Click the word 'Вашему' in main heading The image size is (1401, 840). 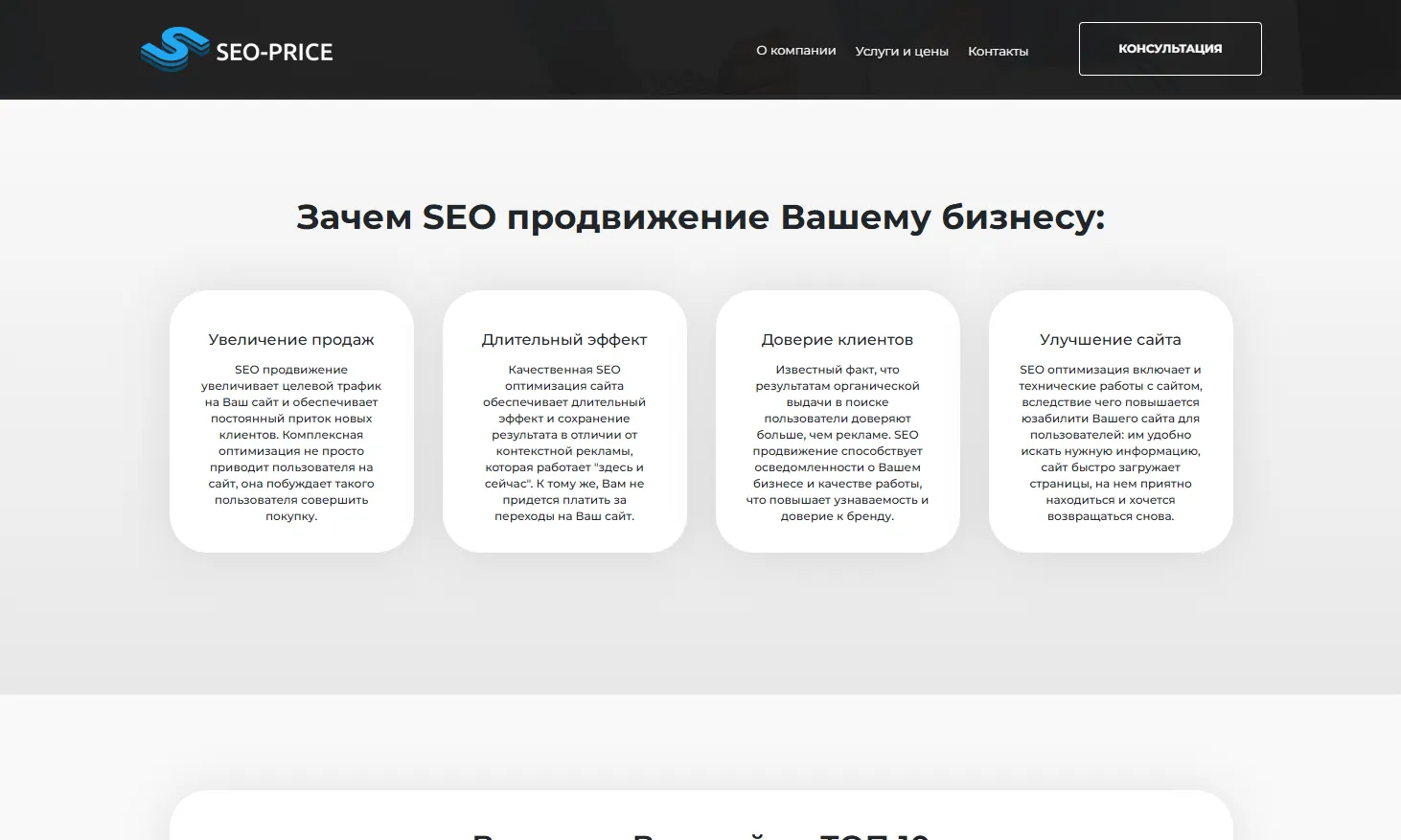pyautogui.click(x=855, y=217)
